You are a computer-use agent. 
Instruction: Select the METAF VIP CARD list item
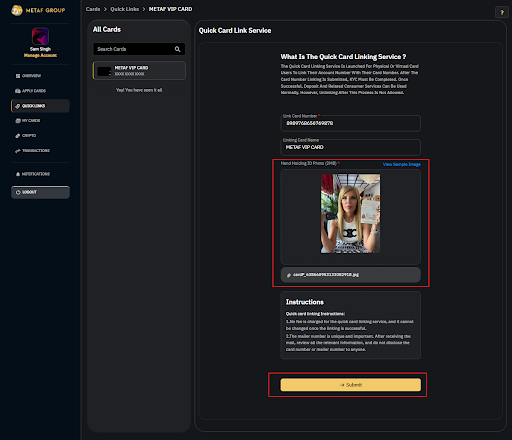(139, 71)
